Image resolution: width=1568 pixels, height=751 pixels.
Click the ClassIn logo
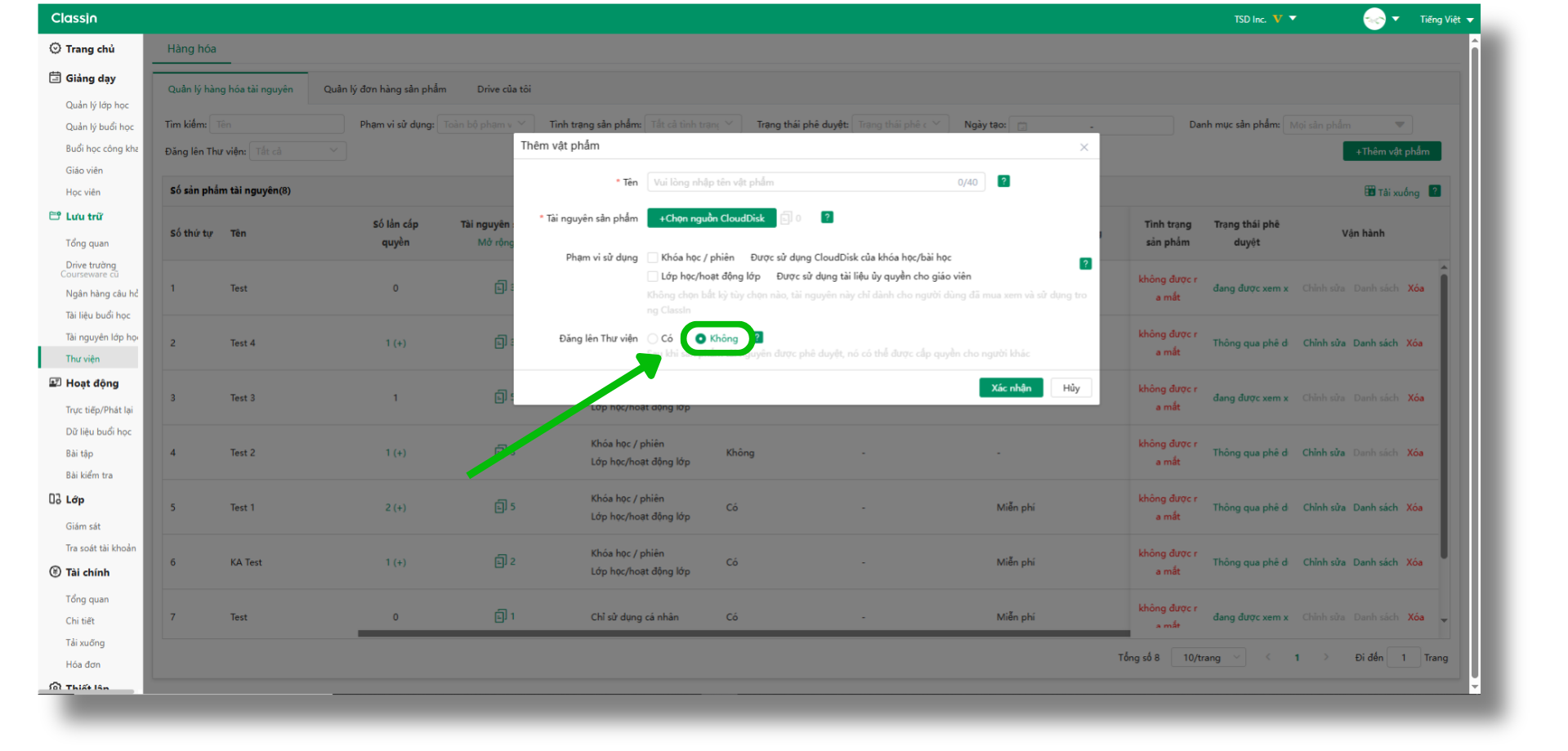click(74, 18)
